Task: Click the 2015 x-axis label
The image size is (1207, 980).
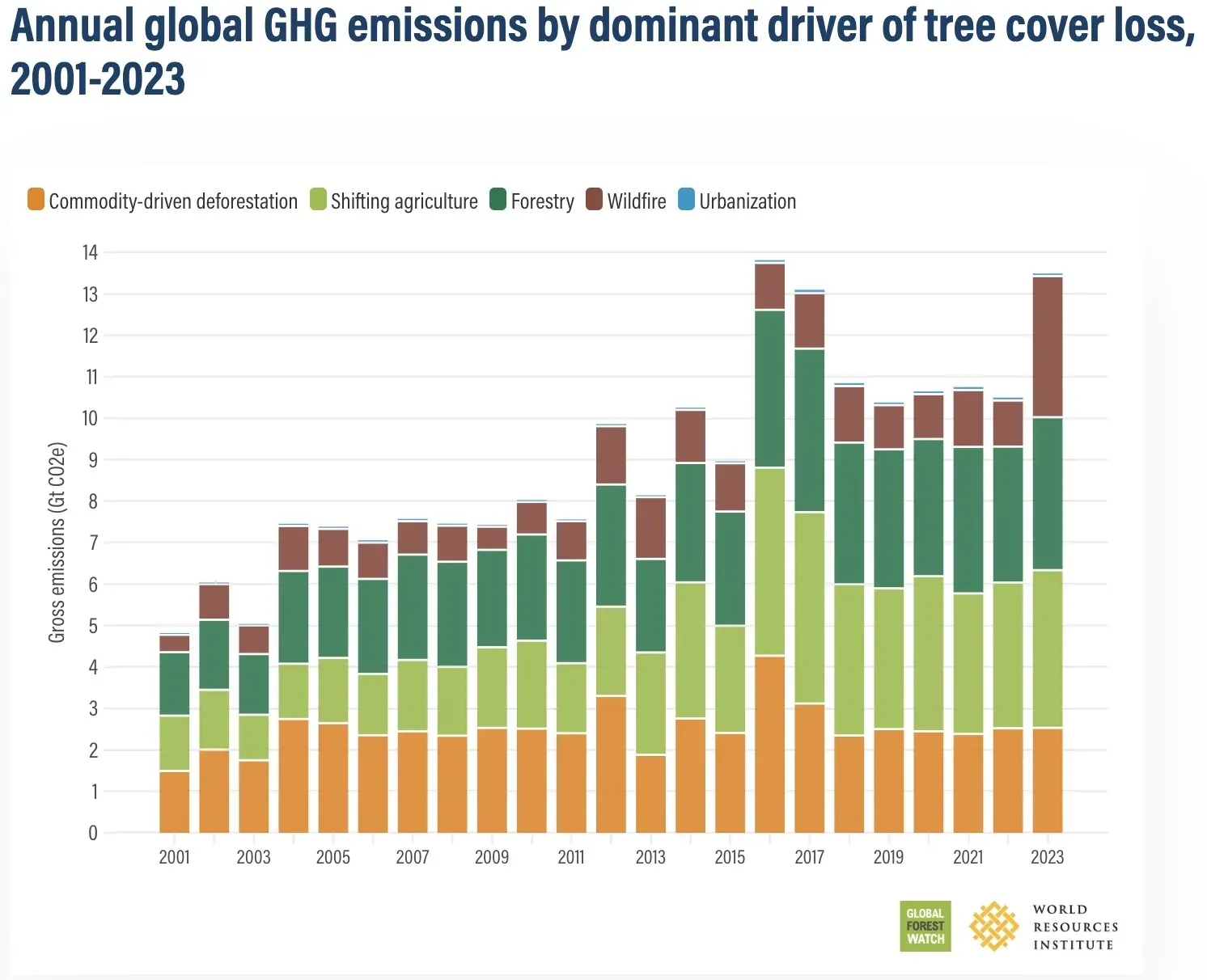Action: click(x=730, y=857)
